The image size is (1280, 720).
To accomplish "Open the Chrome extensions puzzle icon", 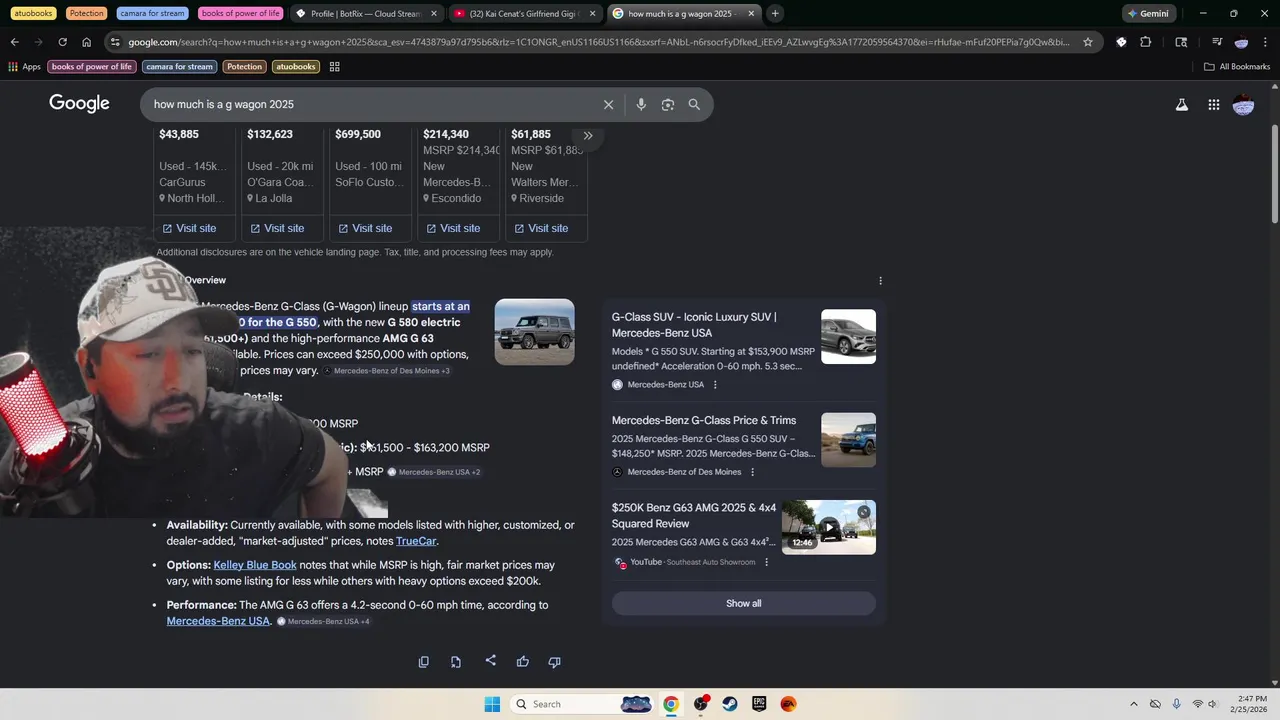I will coord(1146,42).
